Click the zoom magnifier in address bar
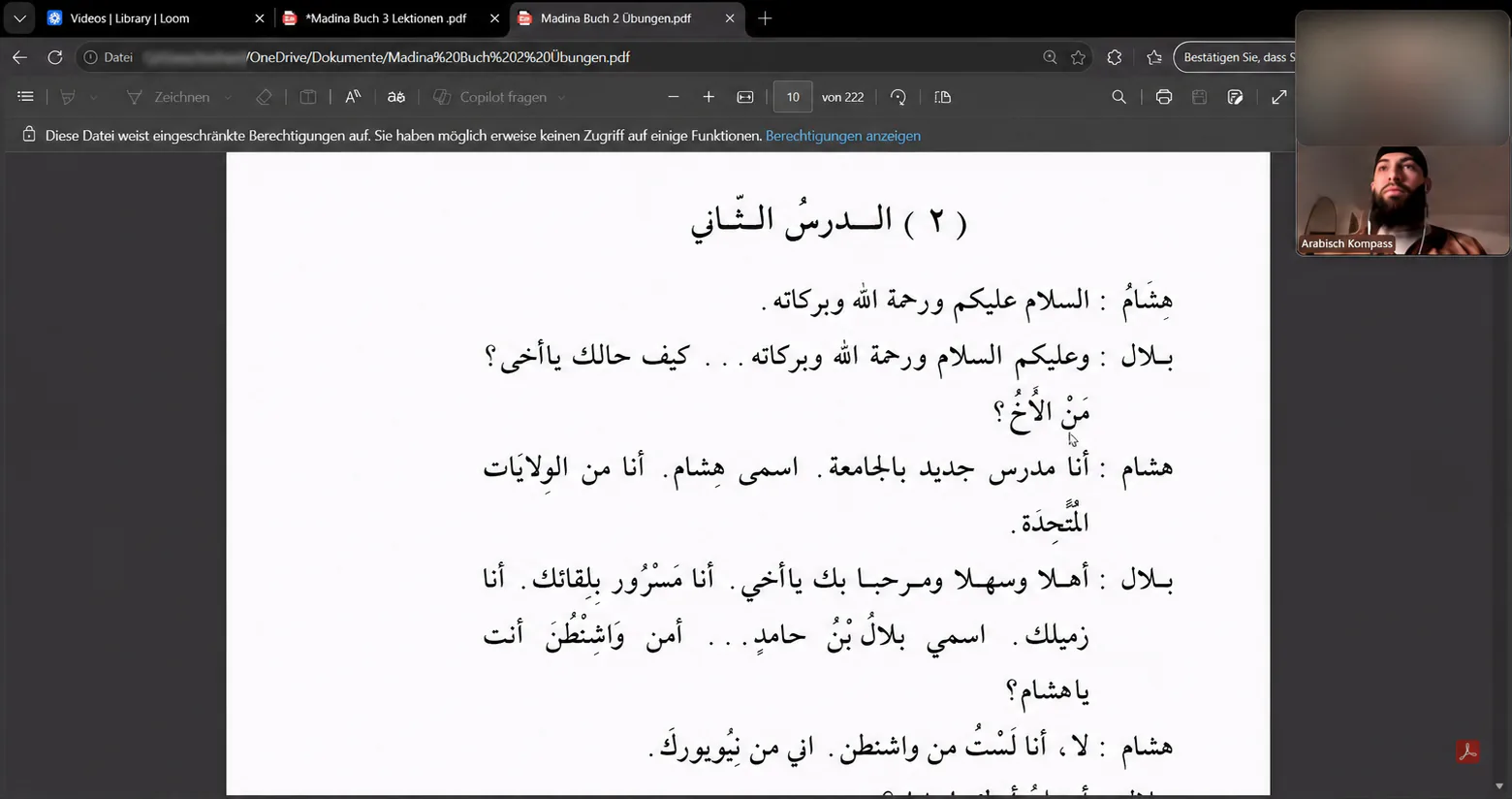 coord(1050,57)
